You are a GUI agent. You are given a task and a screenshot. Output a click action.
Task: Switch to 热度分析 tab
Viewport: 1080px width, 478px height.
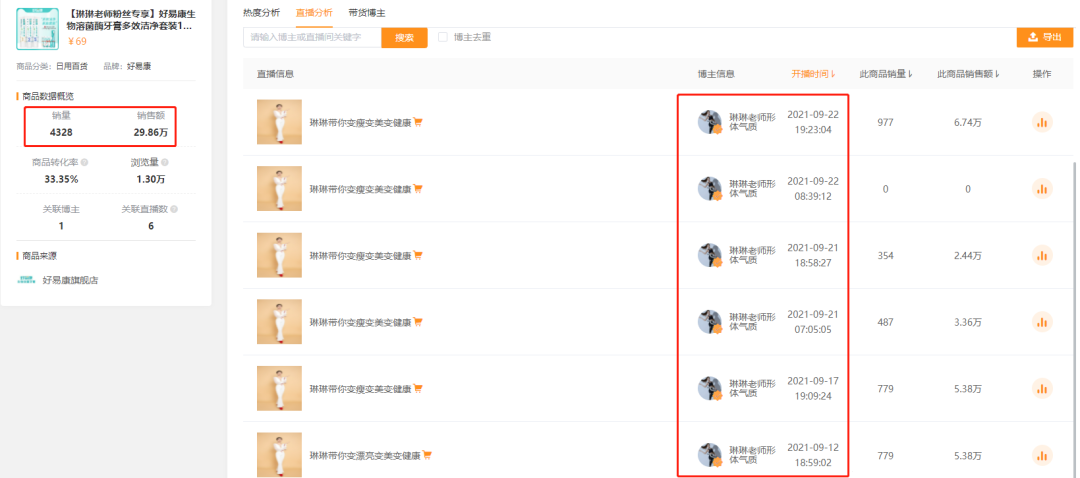click(262, 12)
